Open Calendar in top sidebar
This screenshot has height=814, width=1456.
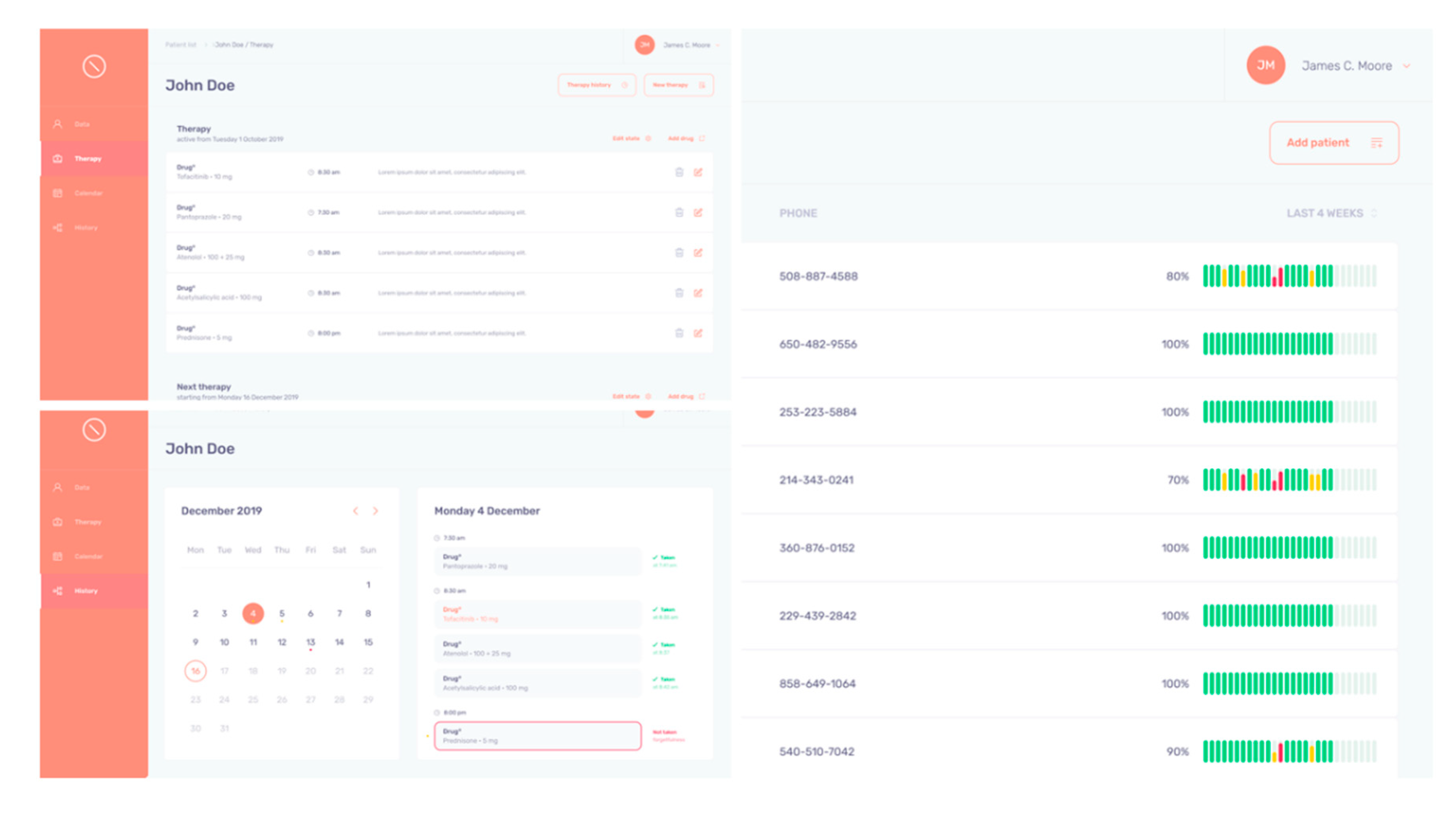tap(88, 193)
